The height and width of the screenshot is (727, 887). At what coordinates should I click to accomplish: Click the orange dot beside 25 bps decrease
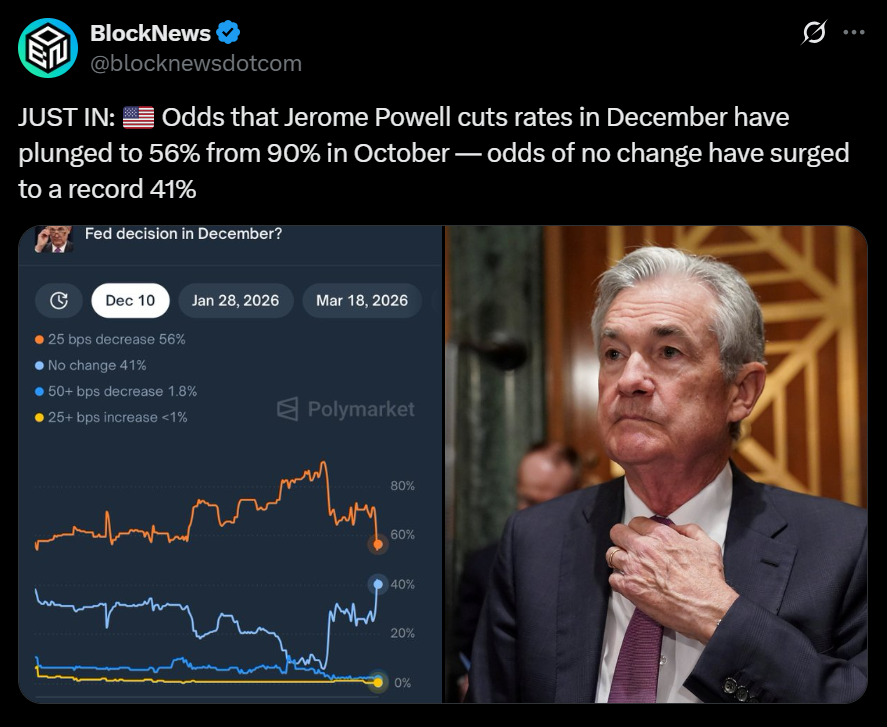(39, 339)
